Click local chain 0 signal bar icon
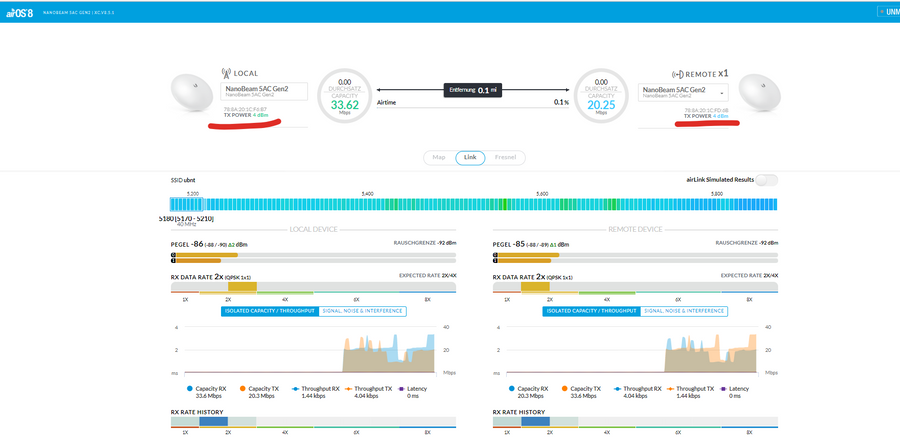This screenshot has height=446, width=900. pyautogui.click(x=173, y=254)
